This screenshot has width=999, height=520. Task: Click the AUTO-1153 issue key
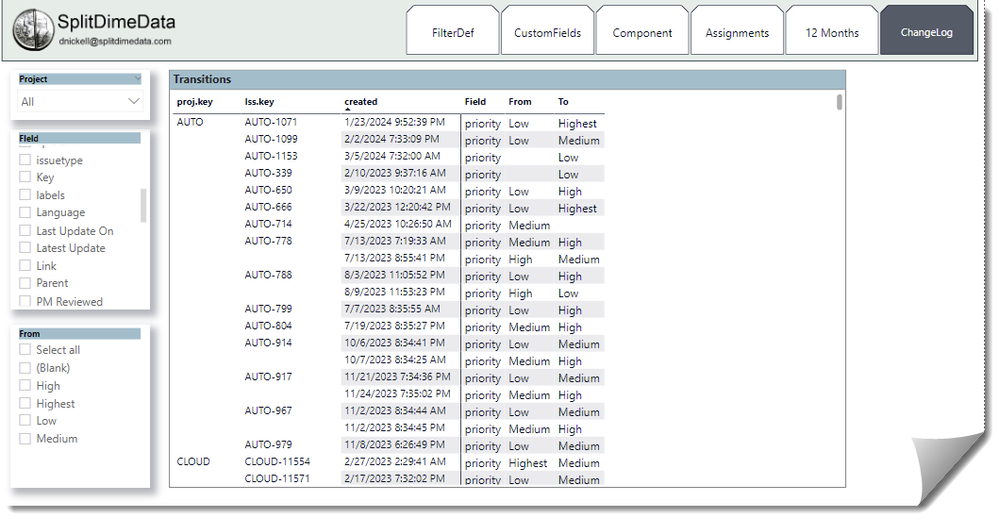(271, 155)
